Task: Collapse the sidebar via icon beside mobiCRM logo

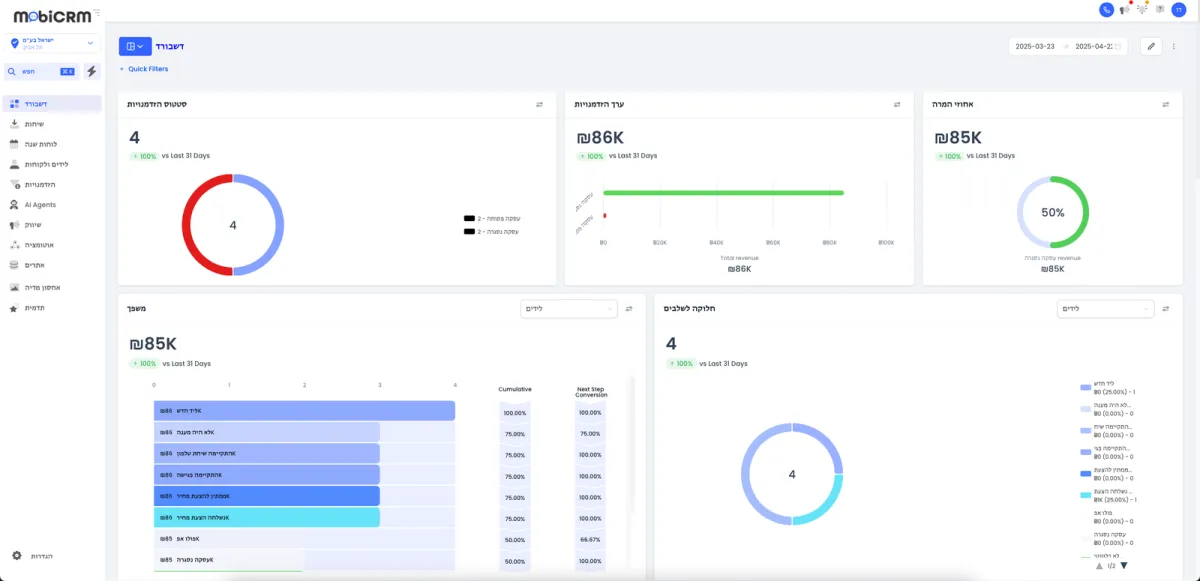Action: (96, 14)
